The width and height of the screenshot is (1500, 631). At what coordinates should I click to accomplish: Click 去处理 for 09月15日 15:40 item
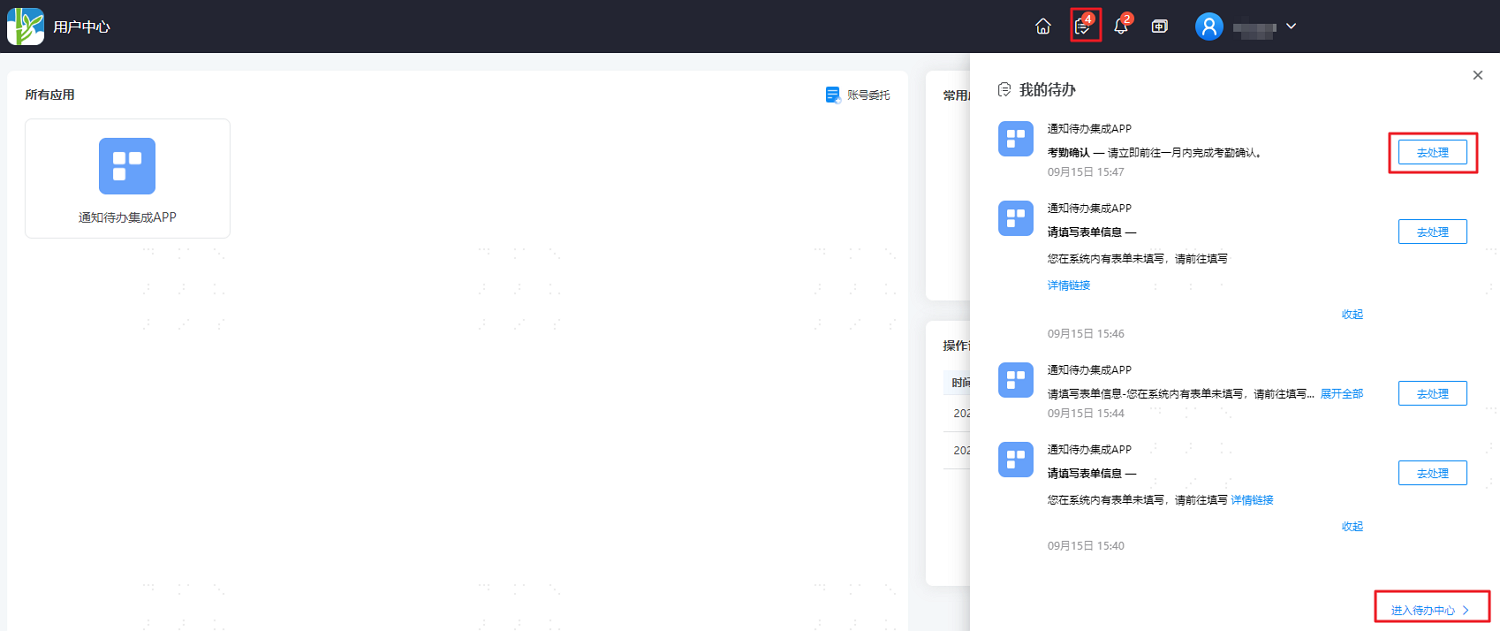point(1432,473)
